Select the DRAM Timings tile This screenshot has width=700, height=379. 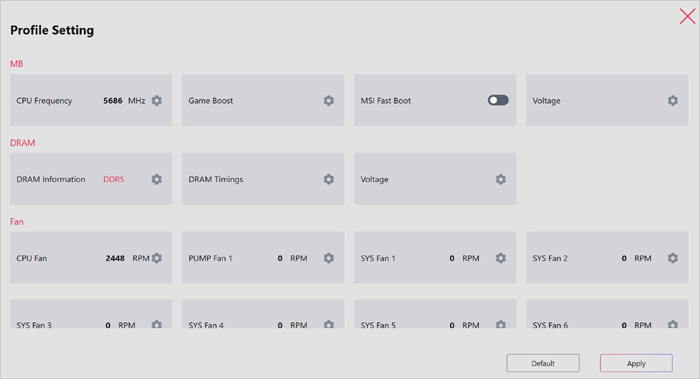pos(263,179)
